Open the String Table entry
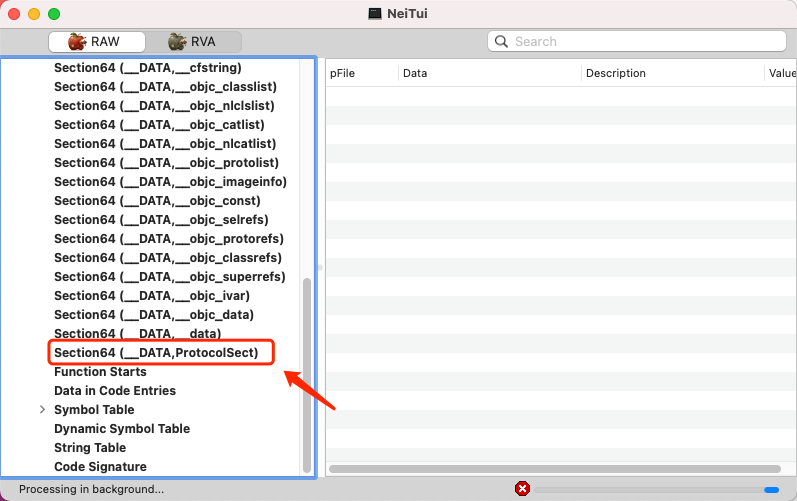This screenshot has height=501, width=797. pos(90,448)
